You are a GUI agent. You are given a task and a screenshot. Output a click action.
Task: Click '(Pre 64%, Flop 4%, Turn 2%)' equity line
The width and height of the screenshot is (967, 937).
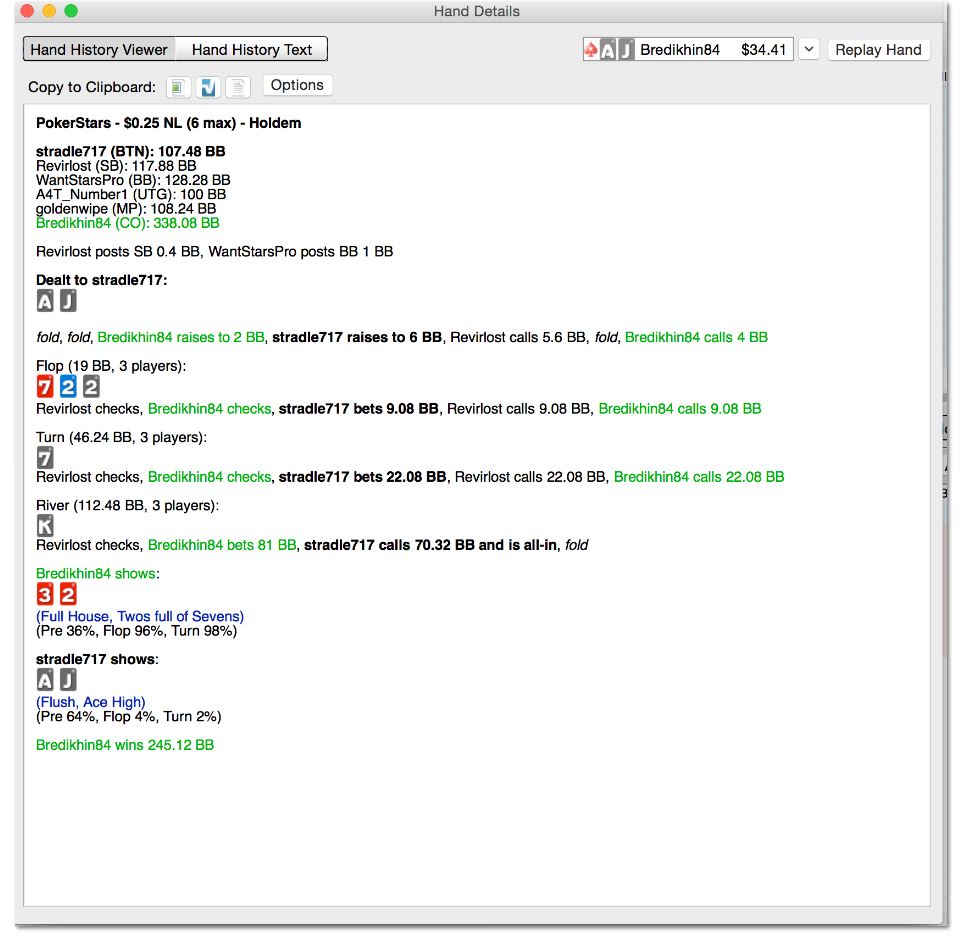(x=128, y=717)
